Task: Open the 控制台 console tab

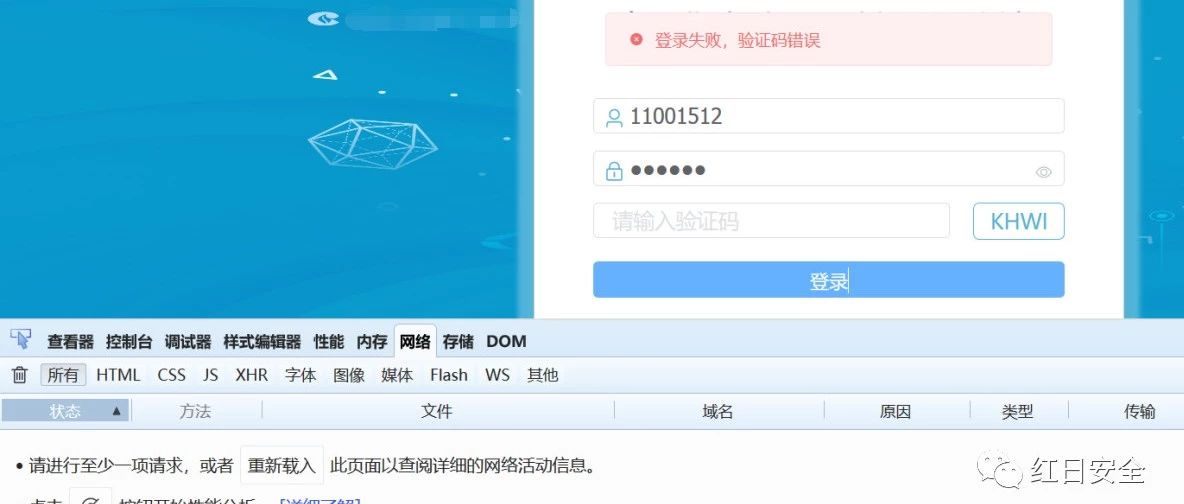Action: pos(129,342)
